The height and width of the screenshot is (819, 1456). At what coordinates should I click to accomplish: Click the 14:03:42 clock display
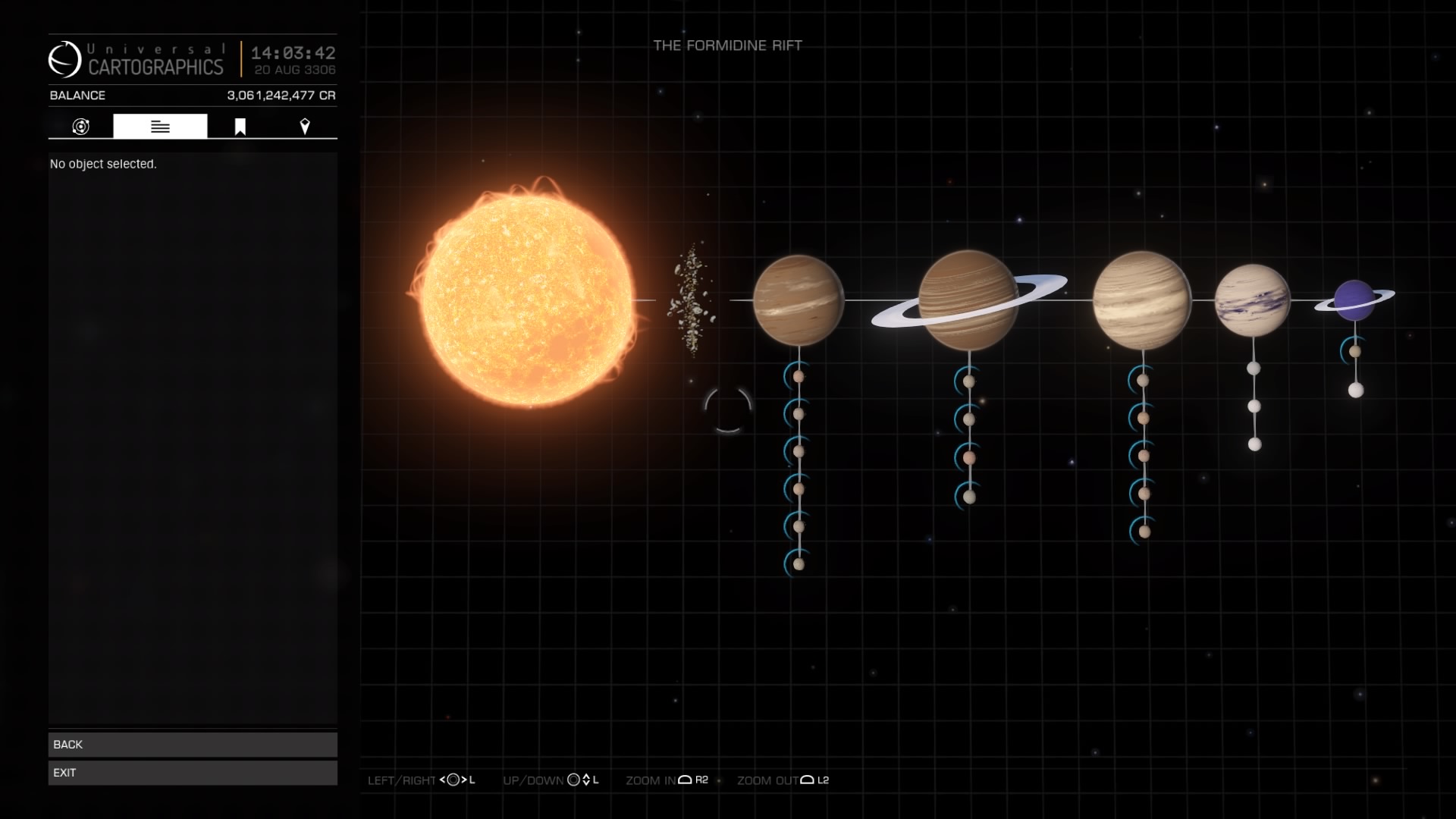(x=293, y=53)
